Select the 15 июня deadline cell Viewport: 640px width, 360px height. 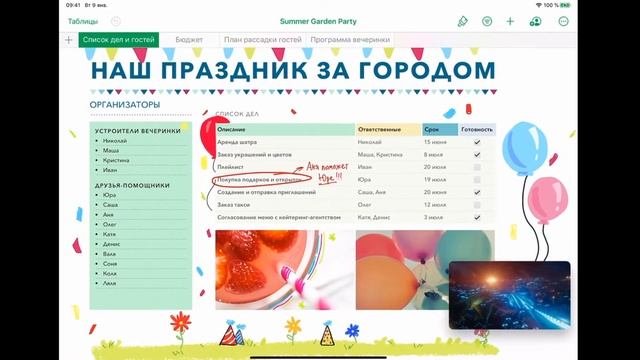click(440, 142)
